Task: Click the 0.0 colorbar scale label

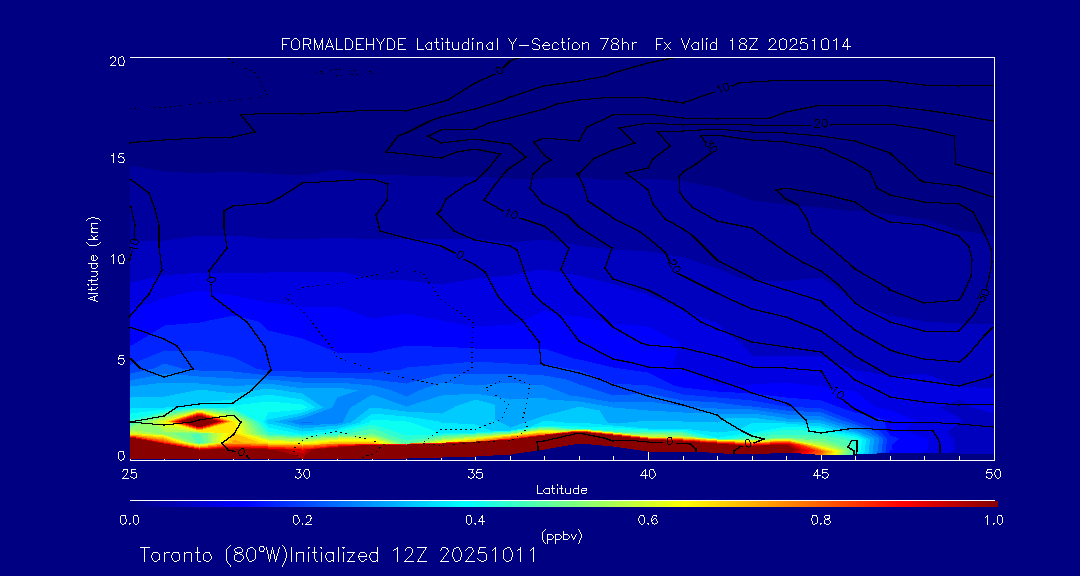Action: pos(129,521)
